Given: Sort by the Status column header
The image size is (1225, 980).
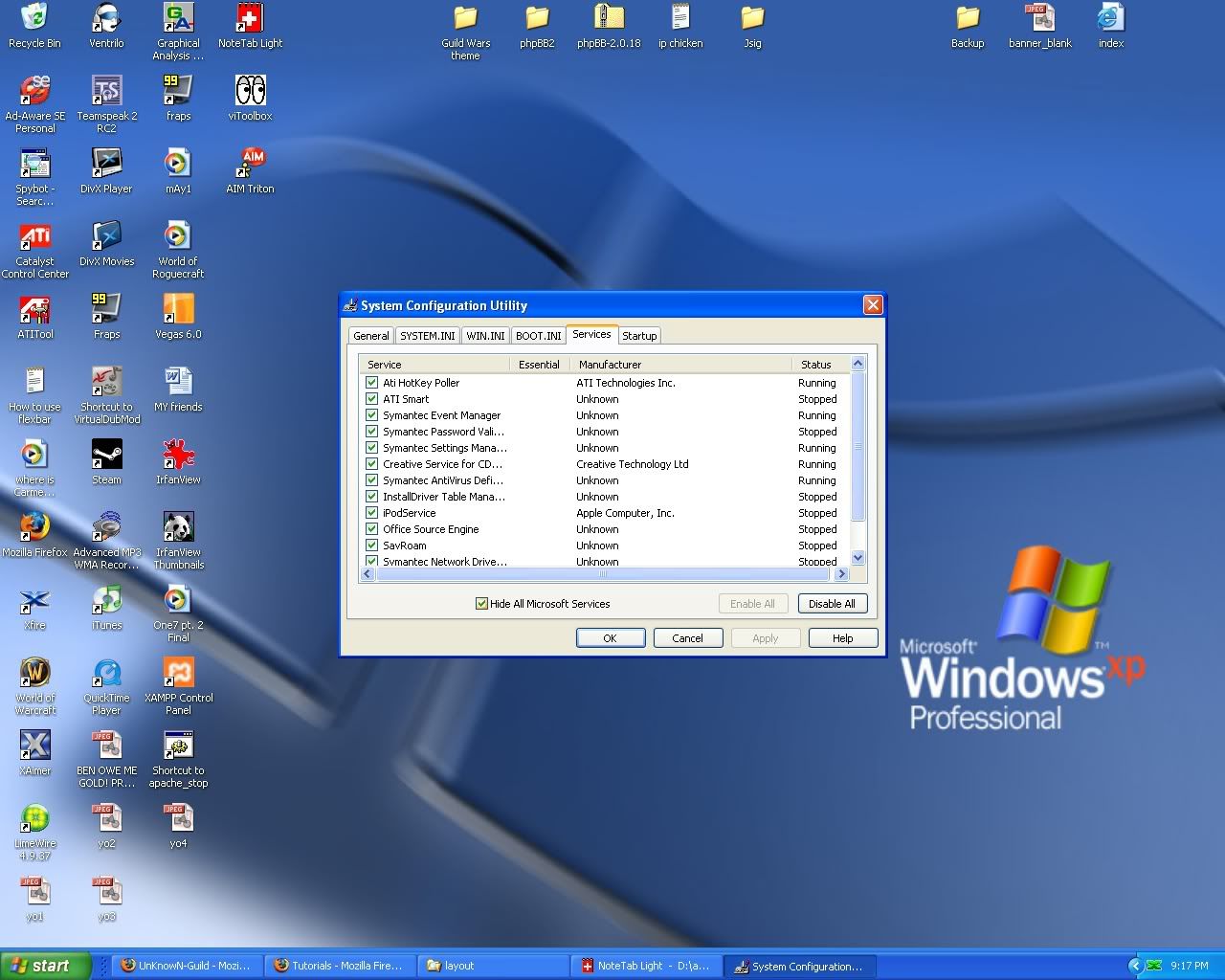Looking at the screenshot, I should [x=821, y=365].
